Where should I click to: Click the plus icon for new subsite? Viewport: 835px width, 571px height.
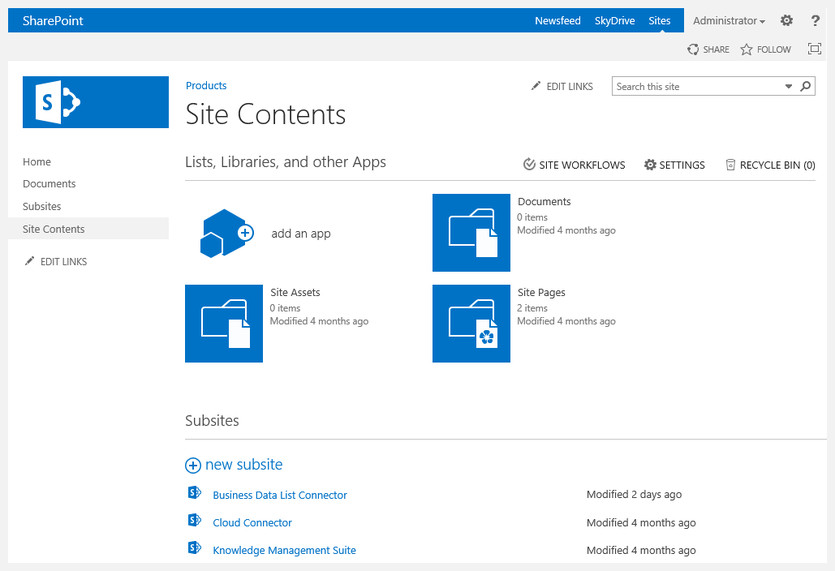tap(193, 465)
